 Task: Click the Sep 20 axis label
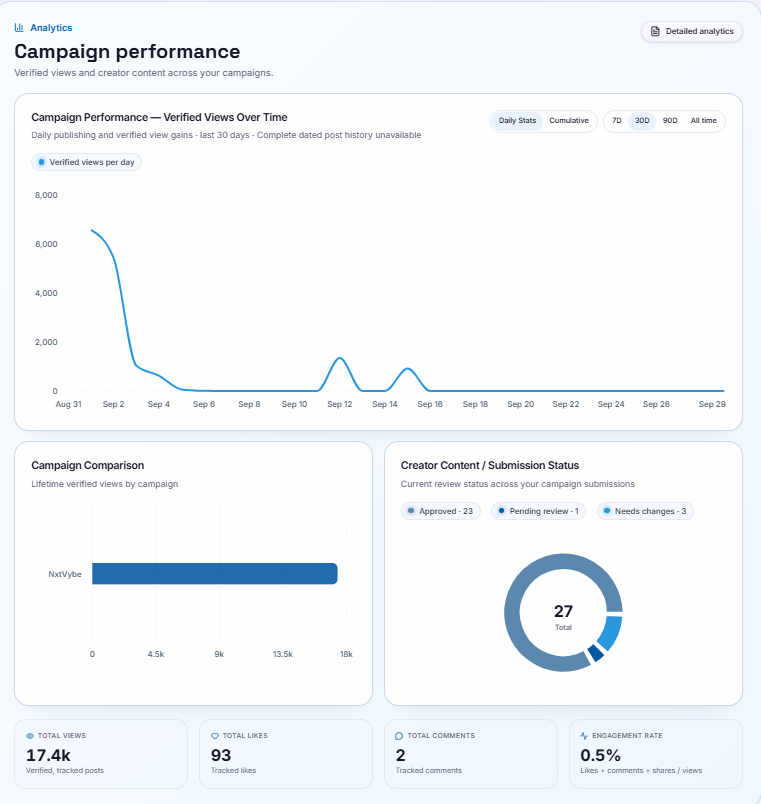[x=520, y=404]
